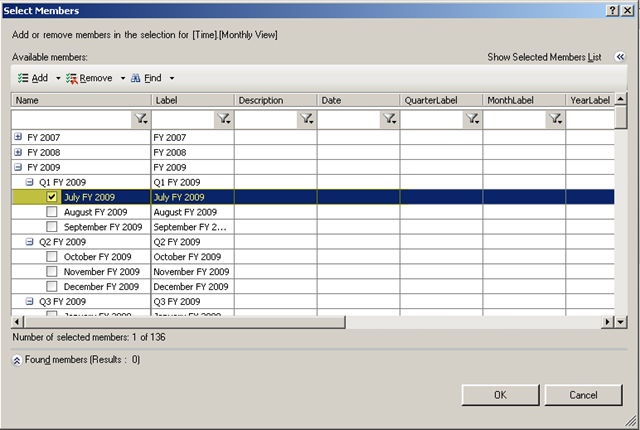This screenshot has height=430, width=640.
Task: Select the Q3 FY 2009 name row
Action: click(81, 301)
